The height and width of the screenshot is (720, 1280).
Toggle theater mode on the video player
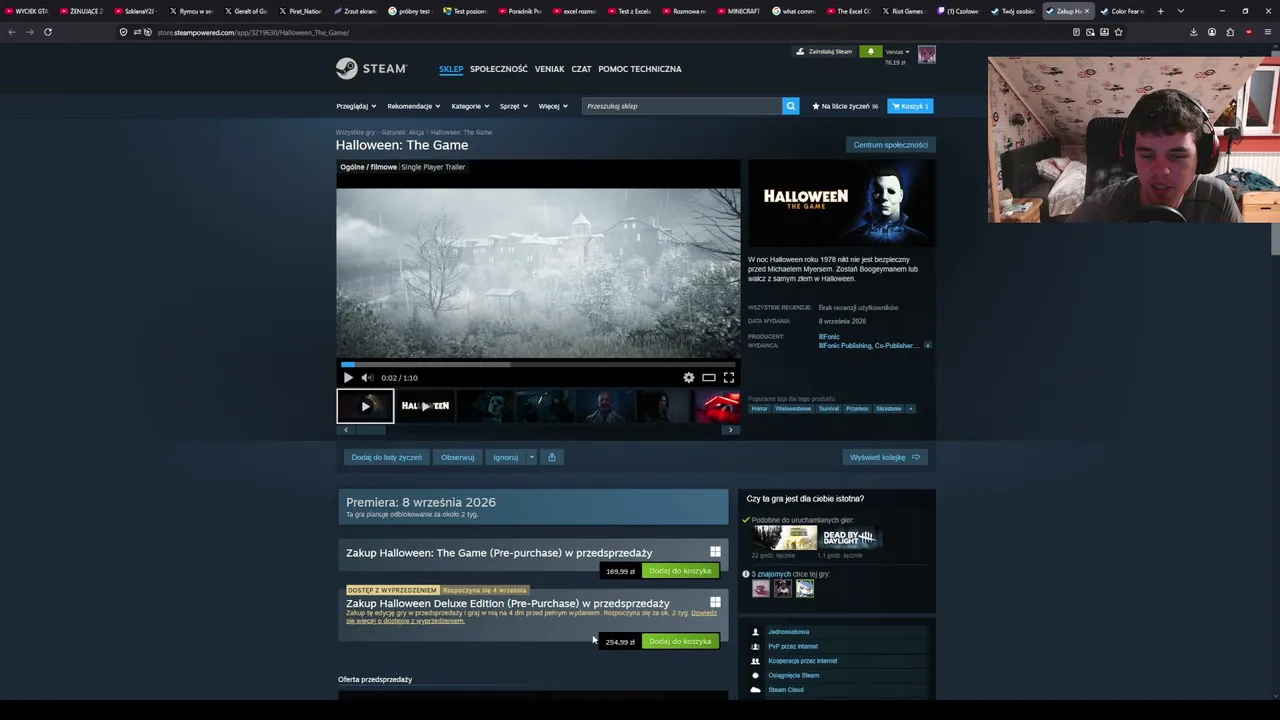click(x=708, y=378)
